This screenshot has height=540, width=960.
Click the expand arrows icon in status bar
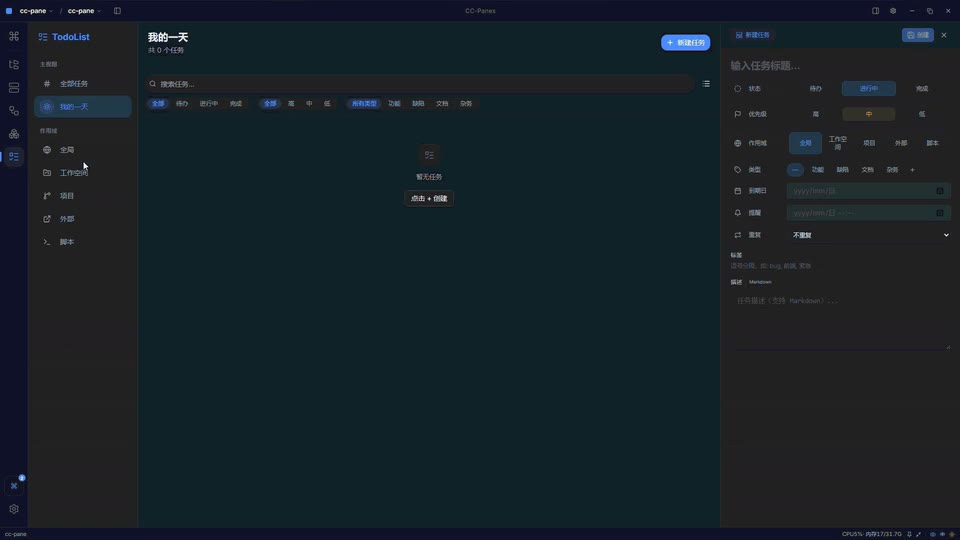click(918, 534)
